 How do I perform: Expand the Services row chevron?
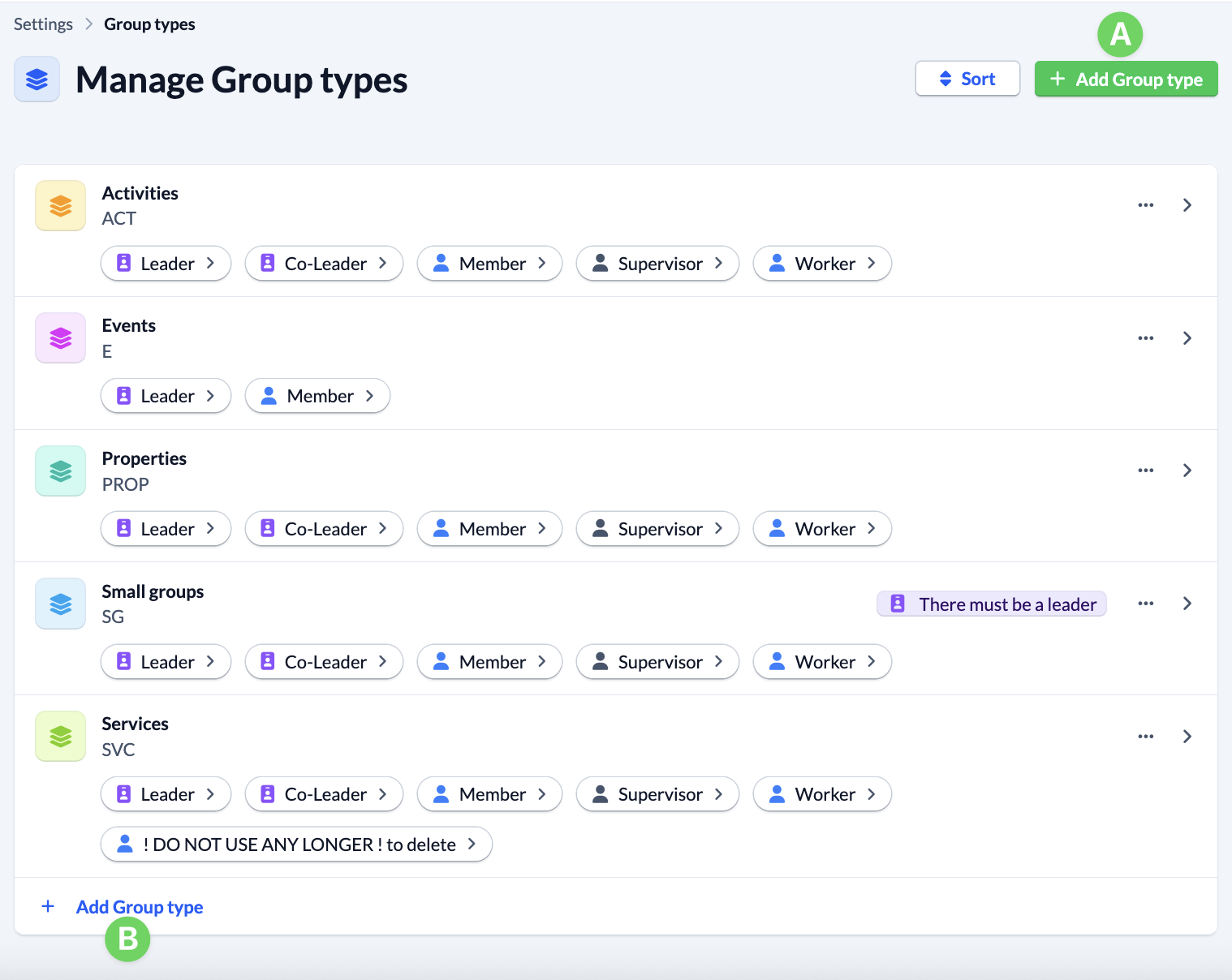point(1187,737)
